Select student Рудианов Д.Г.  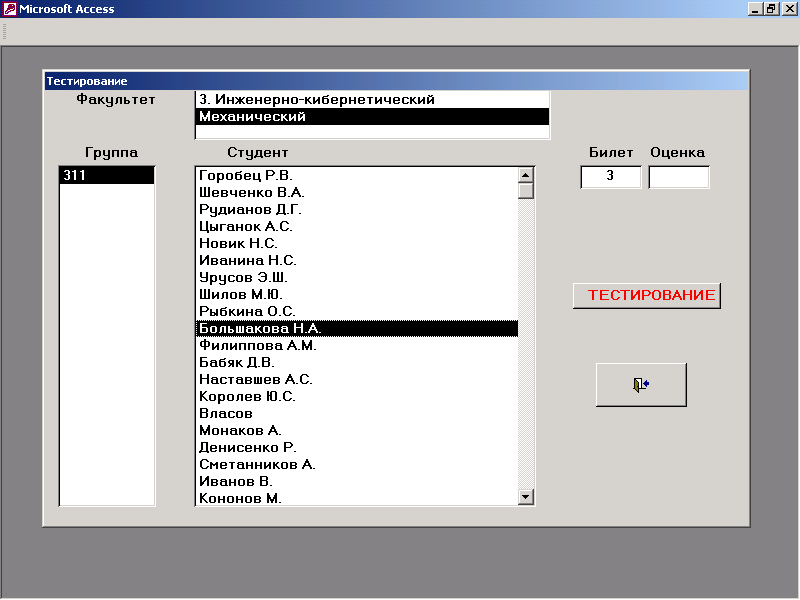[x=357, y=209]
